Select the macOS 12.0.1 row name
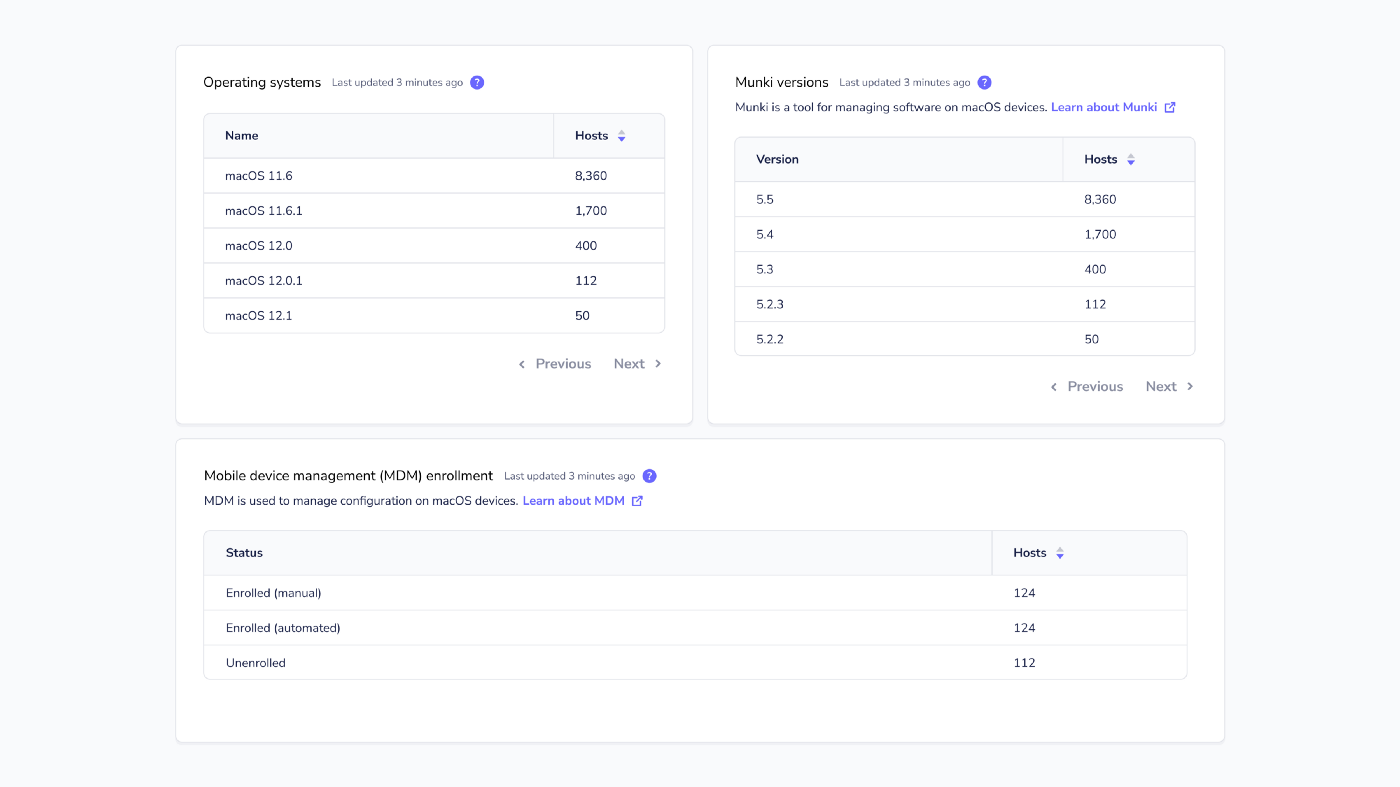1400x787 pixels. tap(263, 281)
